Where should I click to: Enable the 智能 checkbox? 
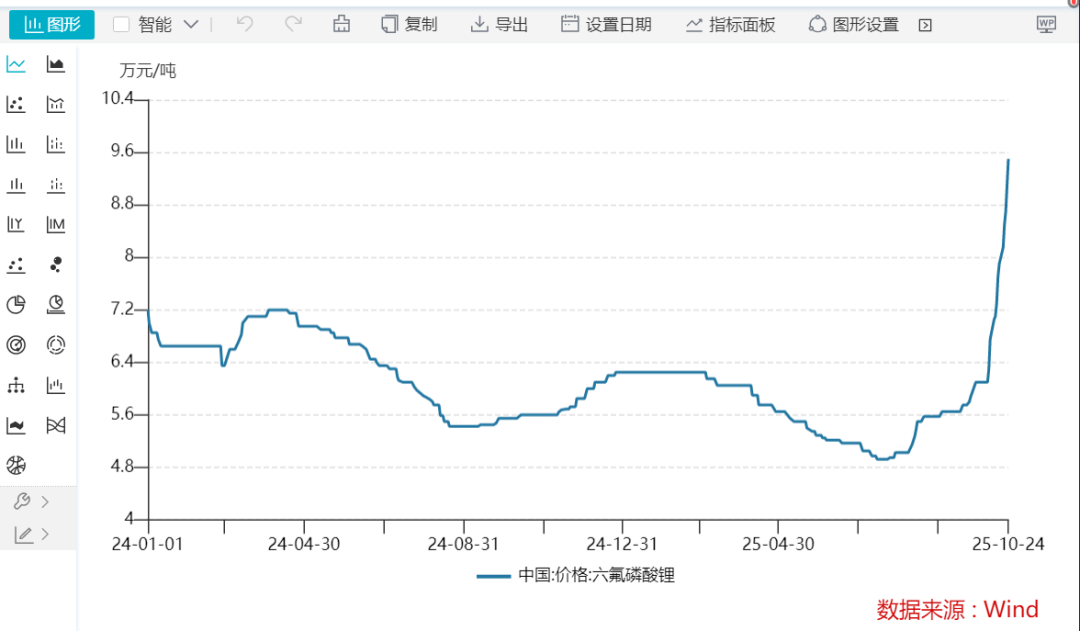click(121, 24)
